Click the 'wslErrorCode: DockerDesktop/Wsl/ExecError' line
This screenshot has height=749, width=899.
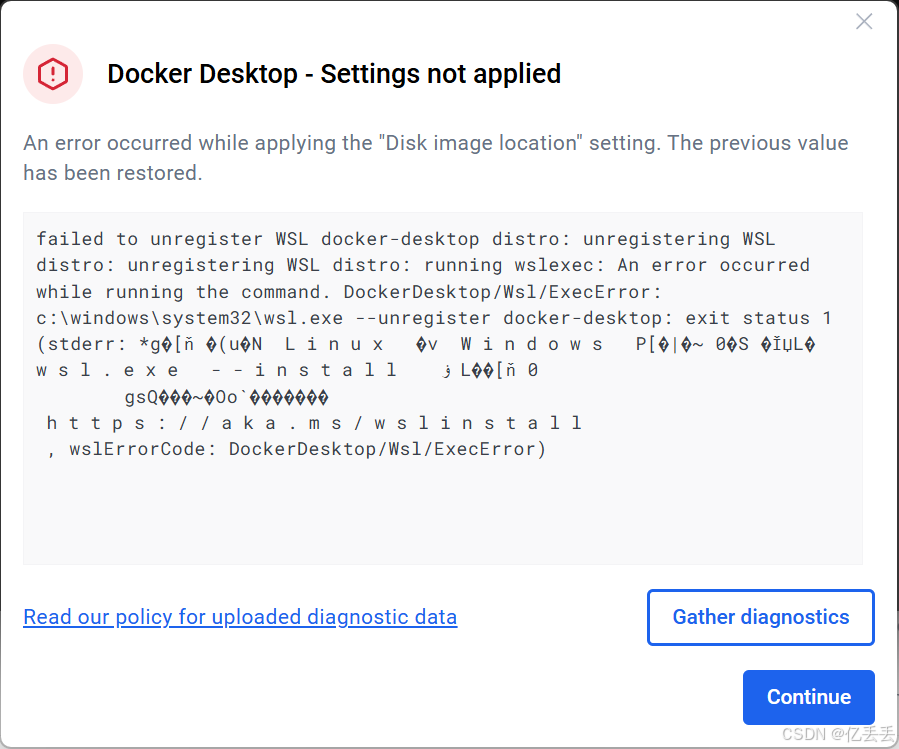click(296, 449)
